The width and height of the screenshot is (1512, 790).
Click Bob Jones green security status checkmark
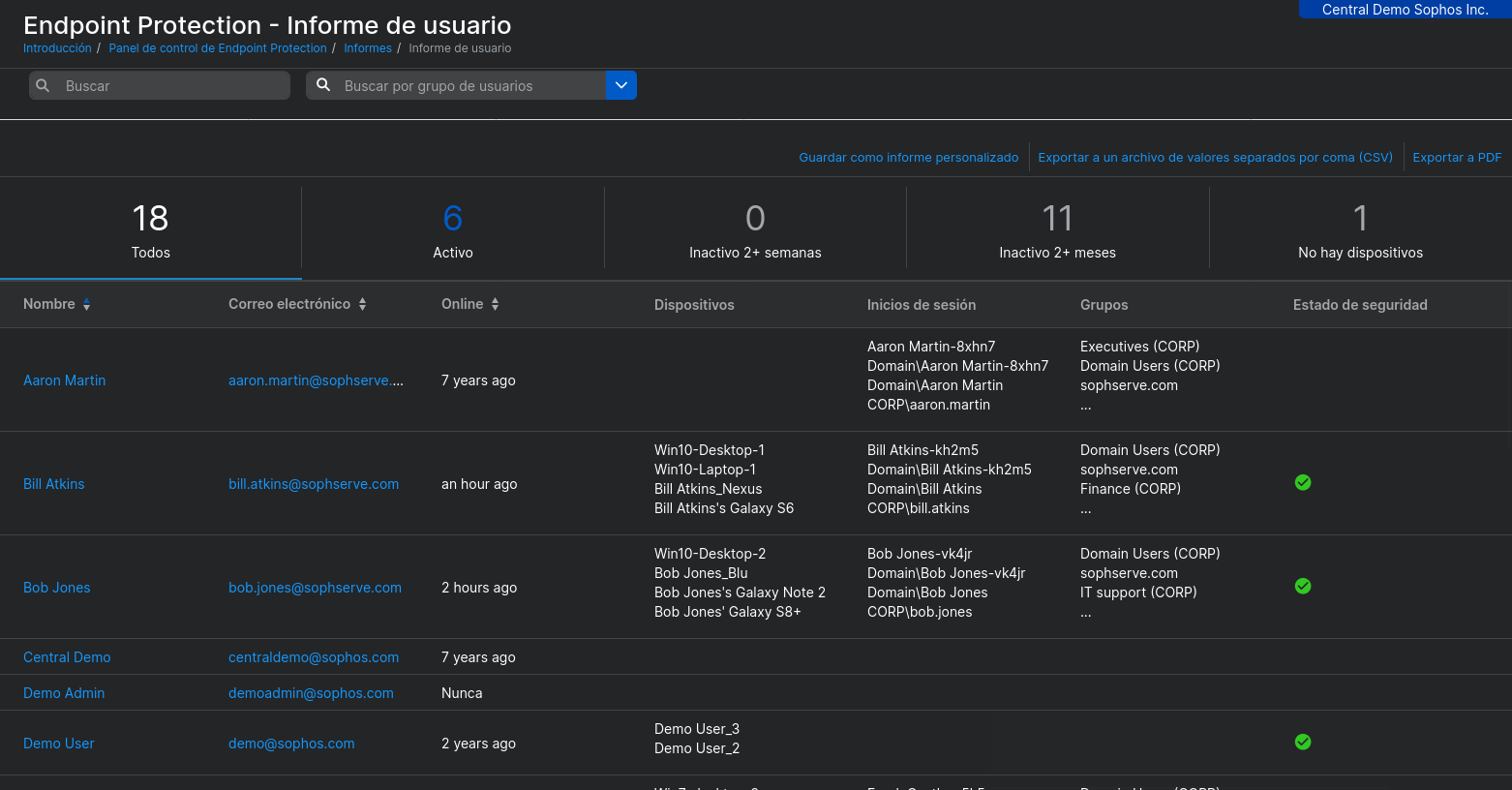coord(1303,586)
